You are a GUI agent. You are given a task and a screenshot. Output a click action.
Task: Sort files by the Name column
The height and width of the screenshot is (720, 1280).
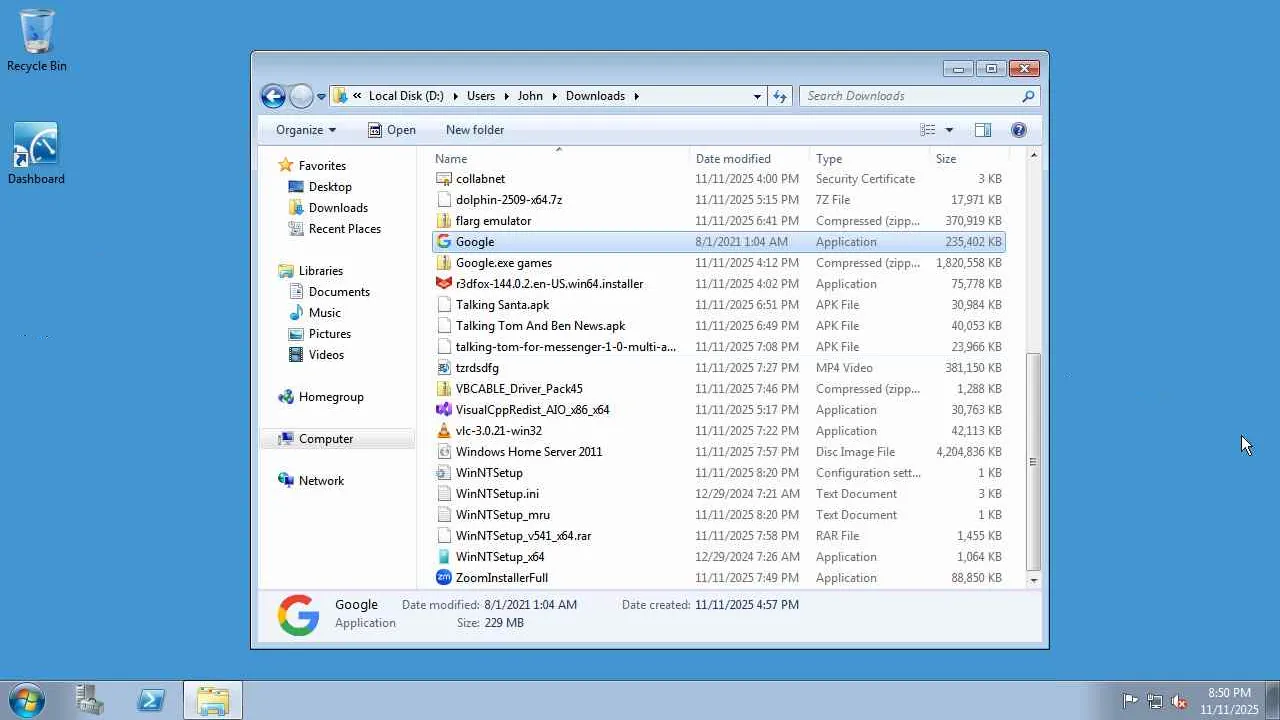pos(561,159)
